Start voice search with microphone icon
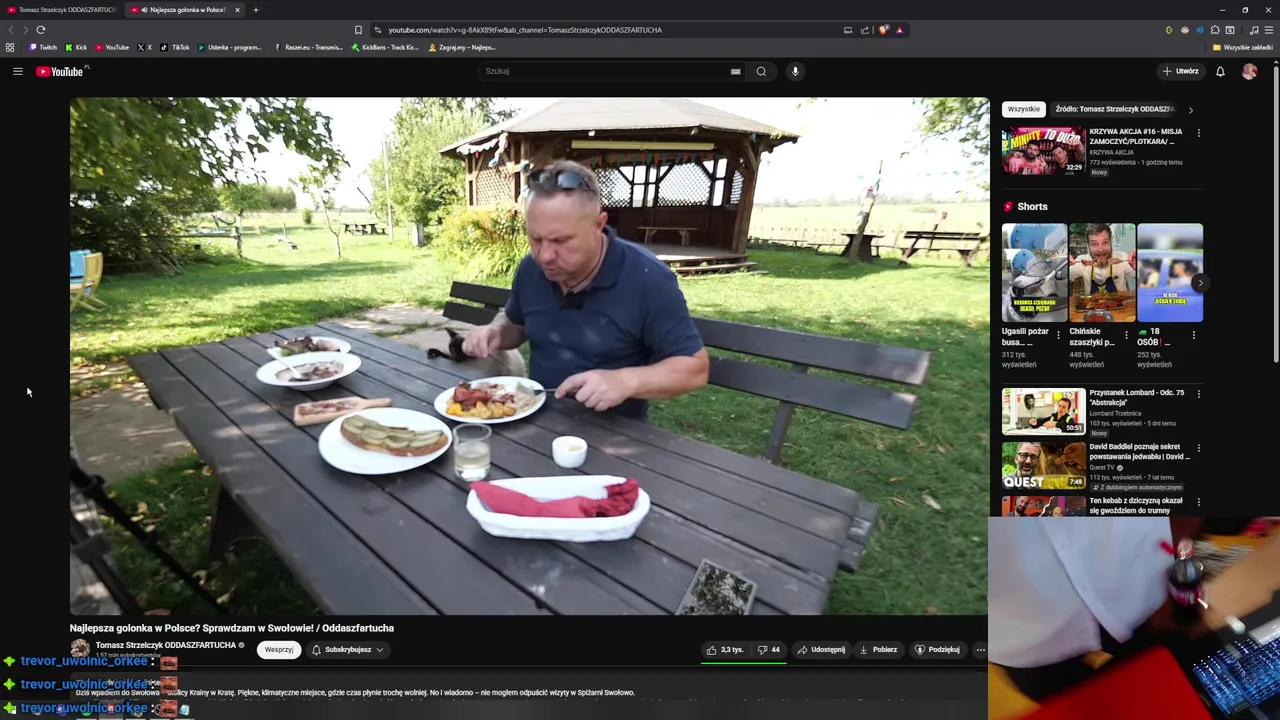The width and height of the screenshot is (1280, 720). 795,71
